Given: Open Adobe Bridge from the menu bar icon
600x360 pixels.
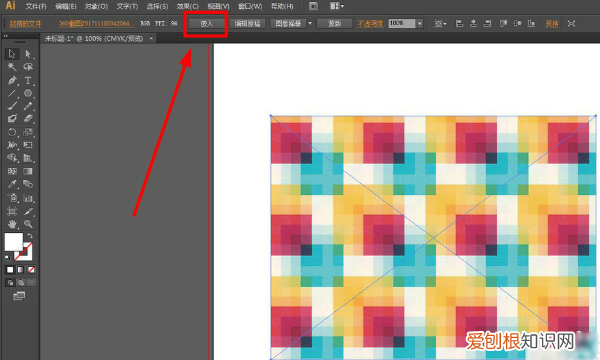Looking at the screenshot, I should pyautogui.click(x=313, y=6).
